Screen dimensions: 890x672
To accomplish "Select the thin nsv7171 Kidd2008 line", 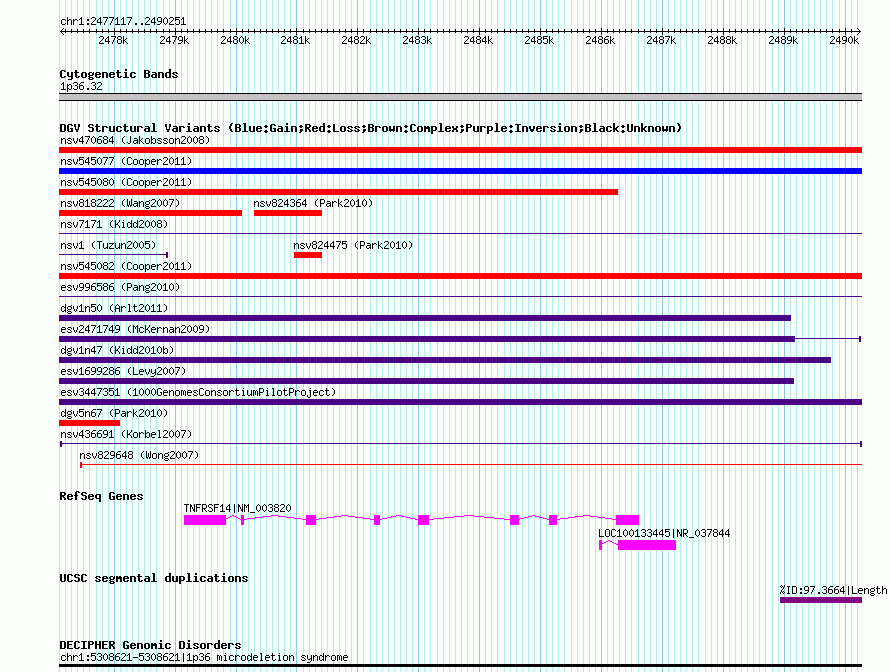I will (x=460, y=233).
